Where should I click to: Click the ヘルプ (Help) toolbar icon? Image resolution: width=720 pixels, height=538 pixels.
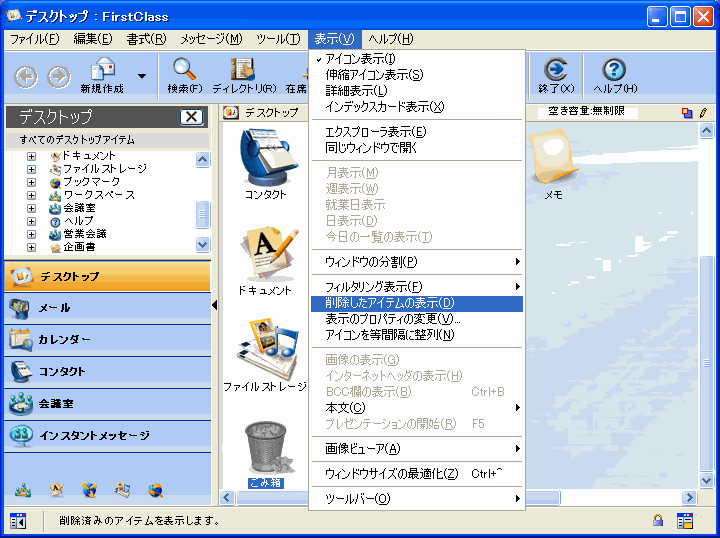pyautogui.click(x=615, y=71)
